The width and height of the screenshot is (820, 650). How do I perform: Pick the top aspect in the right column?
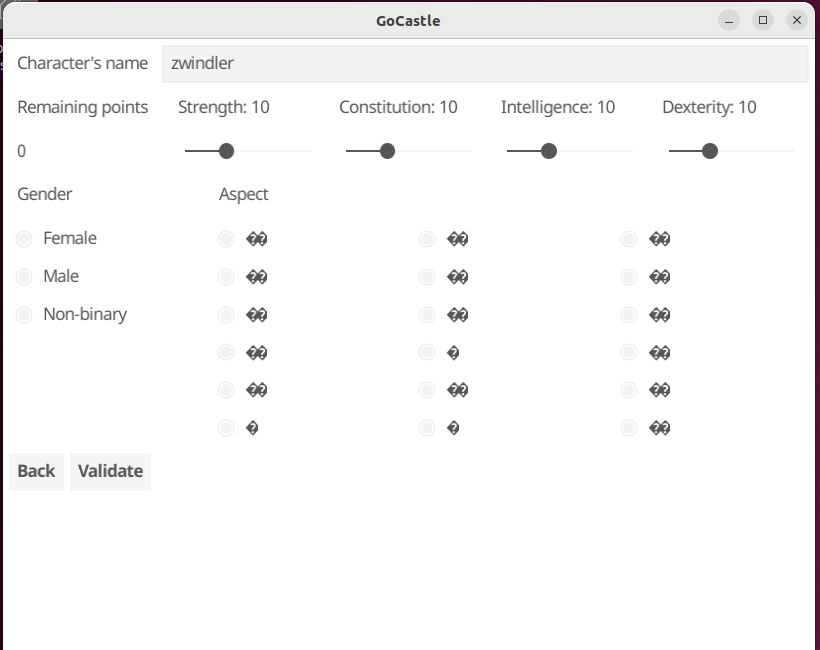click(x=629, y=239)
